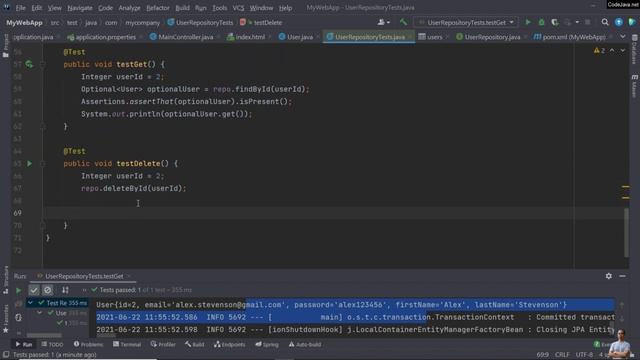Screen dimensions: 640x360
Task: Go to next highlighted error chevron
Action: tap(622, 51)
